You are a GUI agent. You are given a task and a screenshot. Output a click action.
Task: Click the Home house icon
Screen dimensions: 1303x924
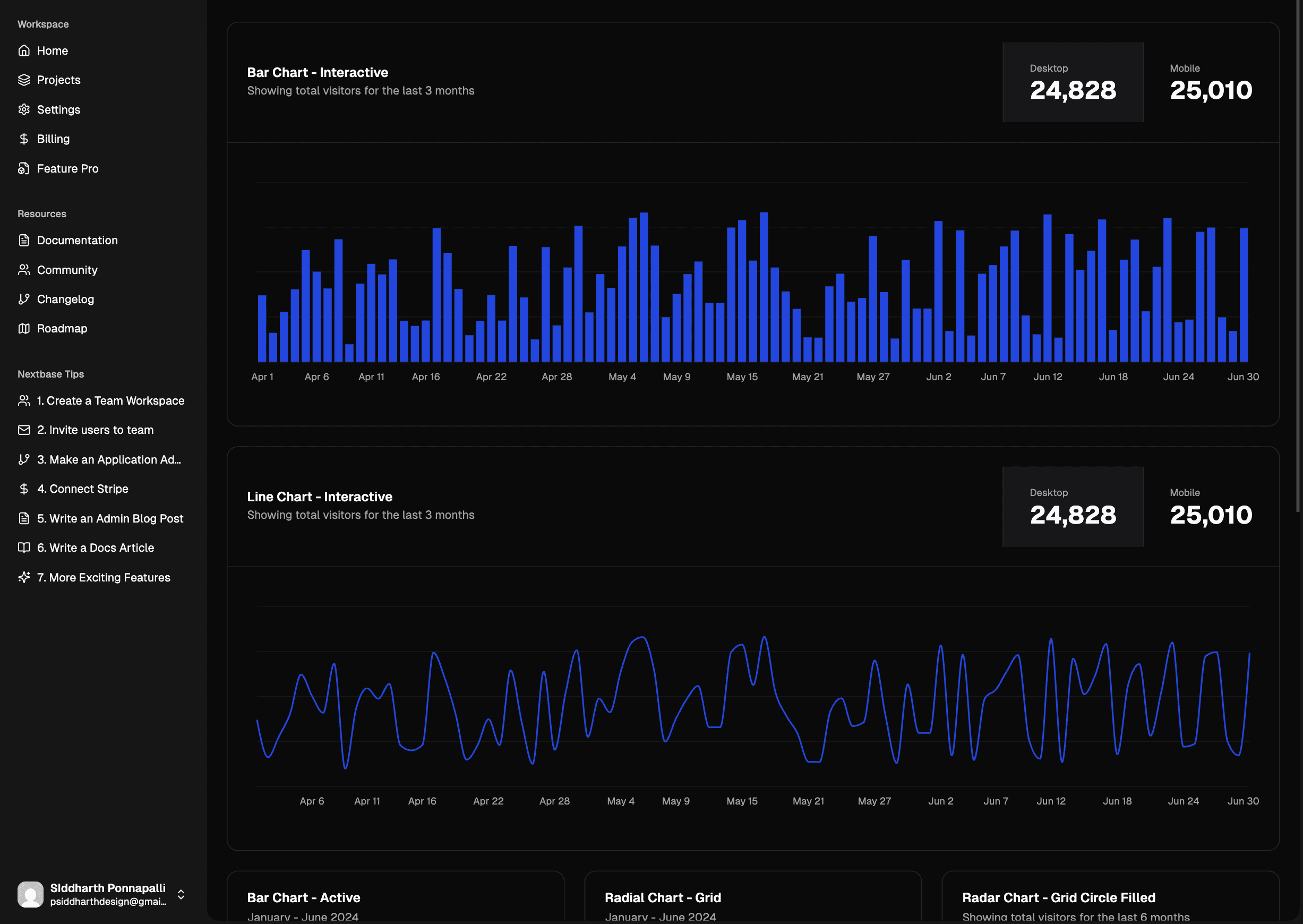click(24, 50)
